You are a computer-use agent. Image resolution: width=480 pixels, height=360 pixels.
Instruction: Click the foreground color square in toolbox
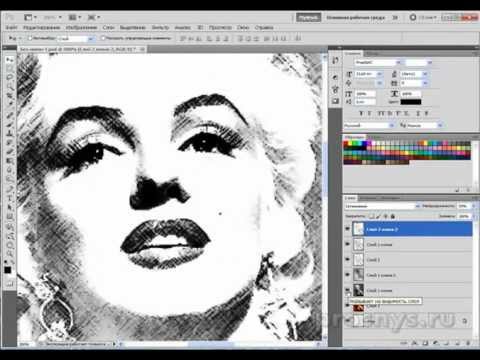(7, 270)
